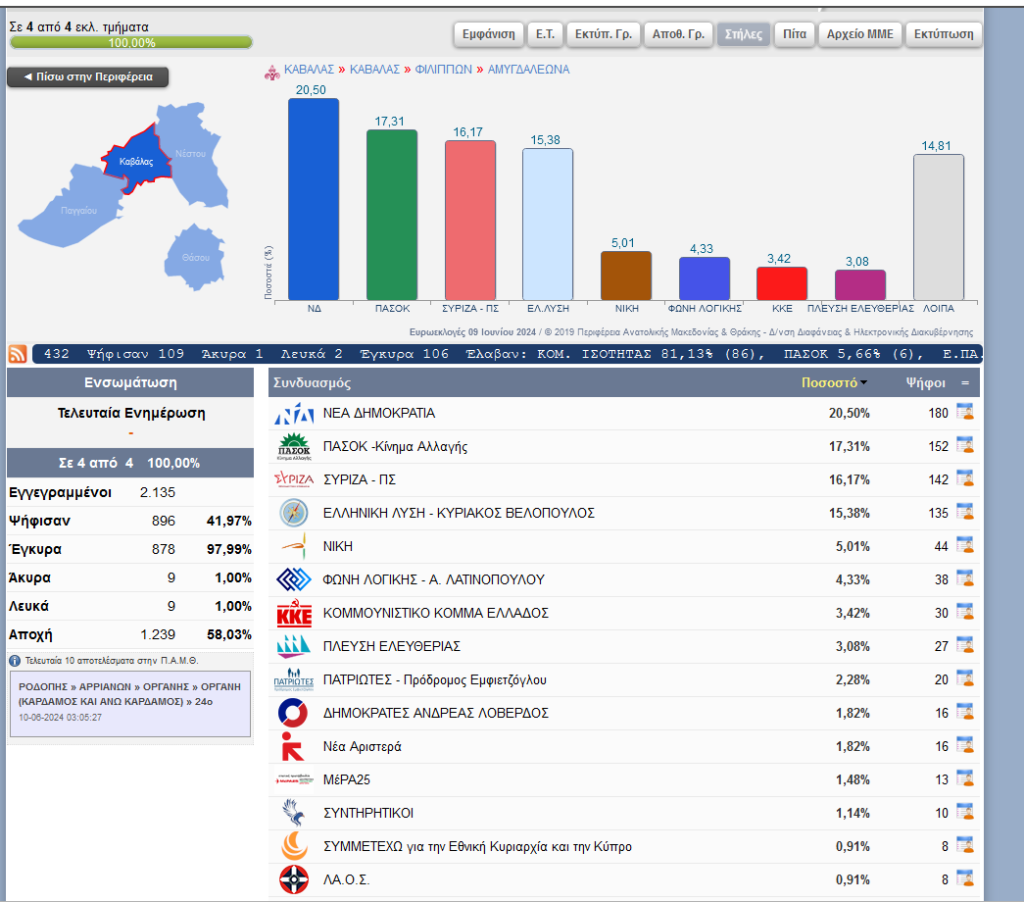Open candidate details icon for ΝΕΑ ΔΗΜΟΚΡΑΤΙΑ row
The image size is (1024, 902).
(x=965, y=413)
